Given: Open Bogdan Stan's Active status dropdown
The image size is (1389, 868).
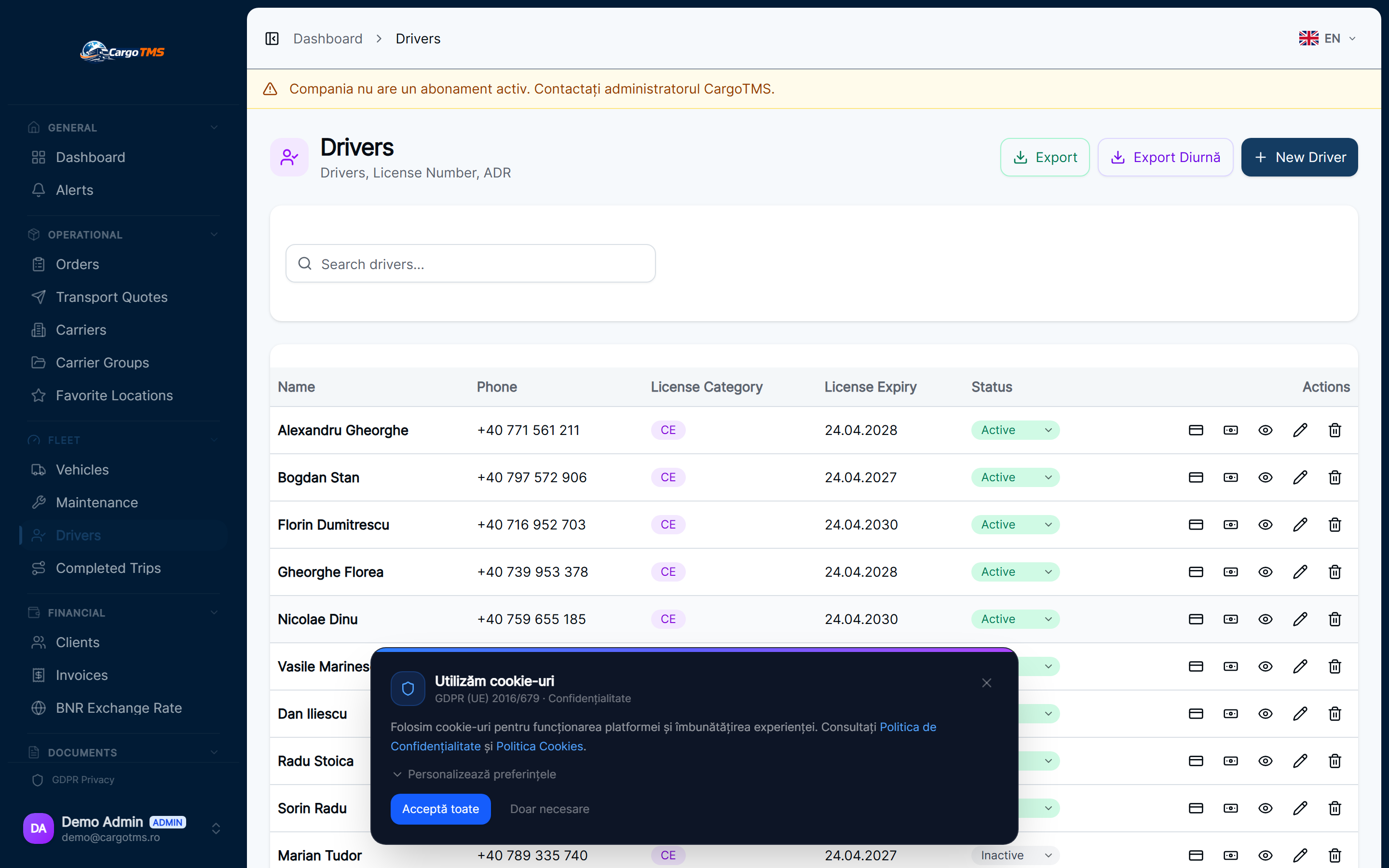Looking at the screenshot, I should (1015, 477).
